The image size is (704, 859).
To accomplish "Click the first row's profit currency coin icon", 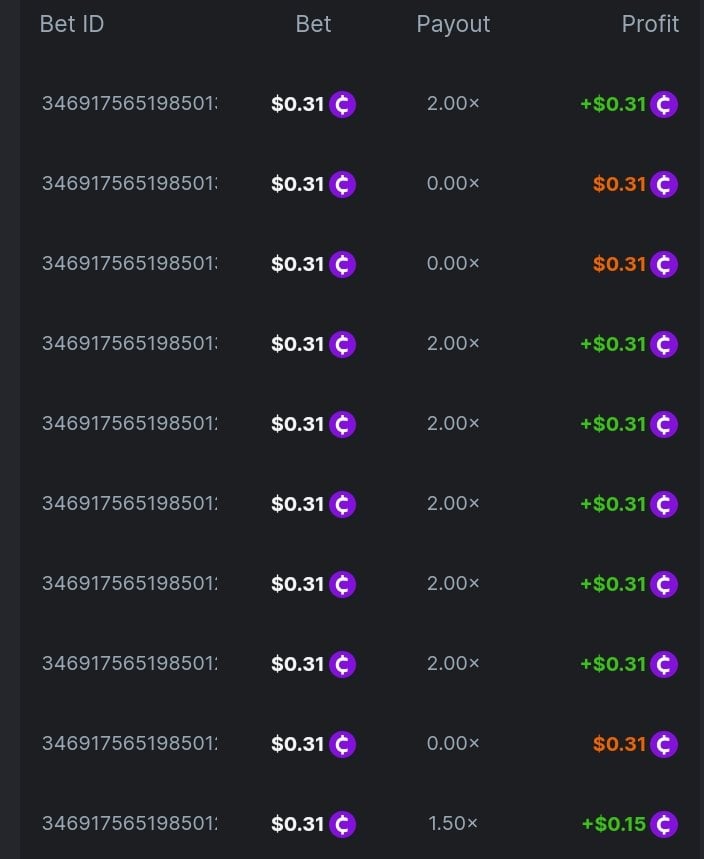I will tap(664, 104).
